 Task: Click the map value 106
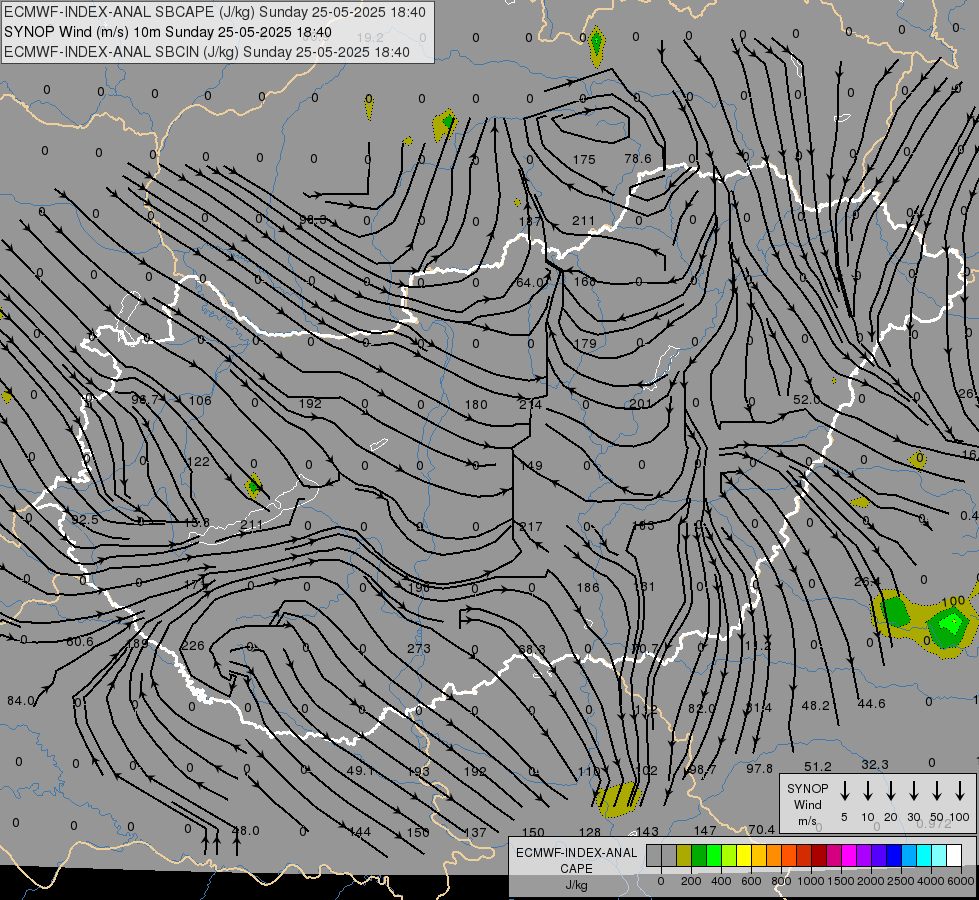pyautogui.click(x=200, y=400)
